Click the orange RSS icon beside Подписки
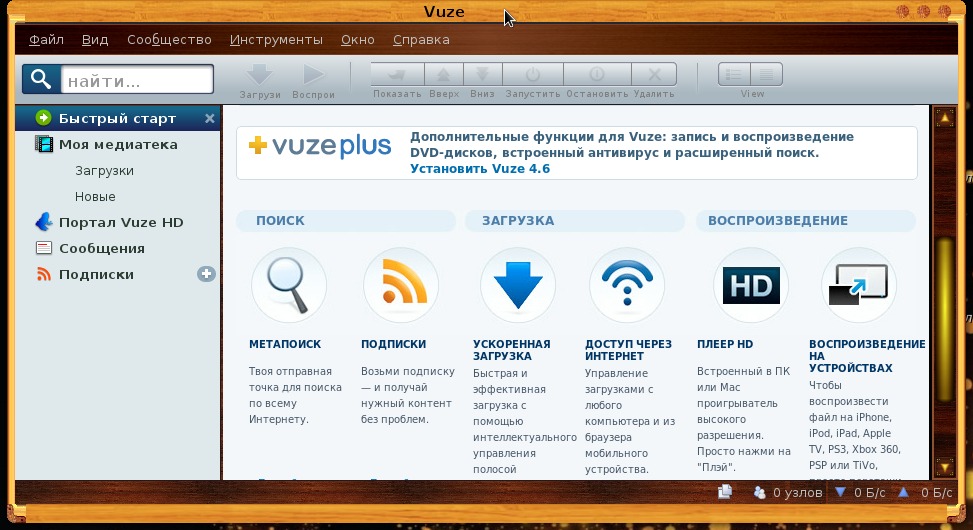The image size is (973, 530). coord(43,274)
